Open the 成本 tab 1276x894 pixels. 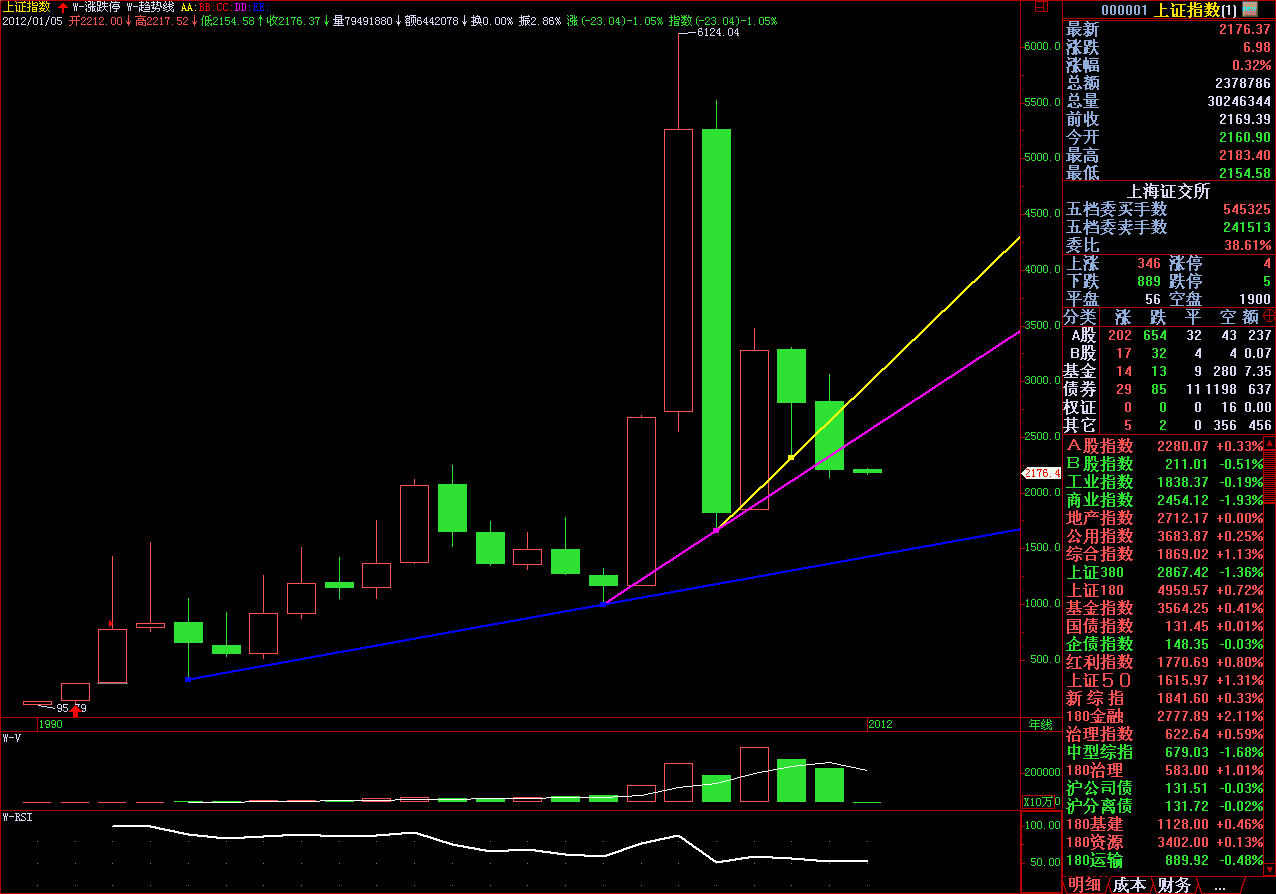point(1129,885)
